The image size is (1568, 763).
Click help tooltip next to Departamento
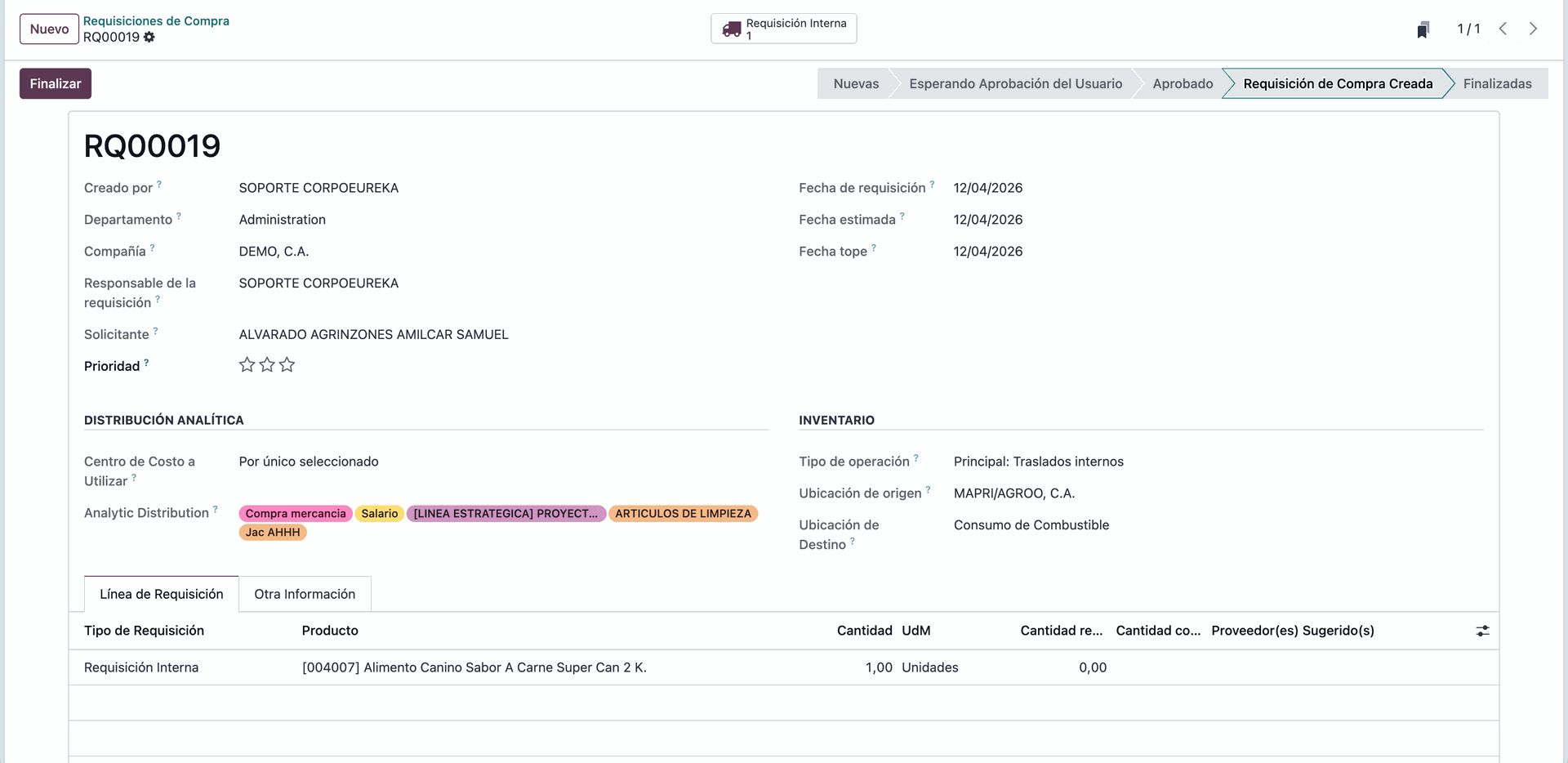click(x=179, y=216)
